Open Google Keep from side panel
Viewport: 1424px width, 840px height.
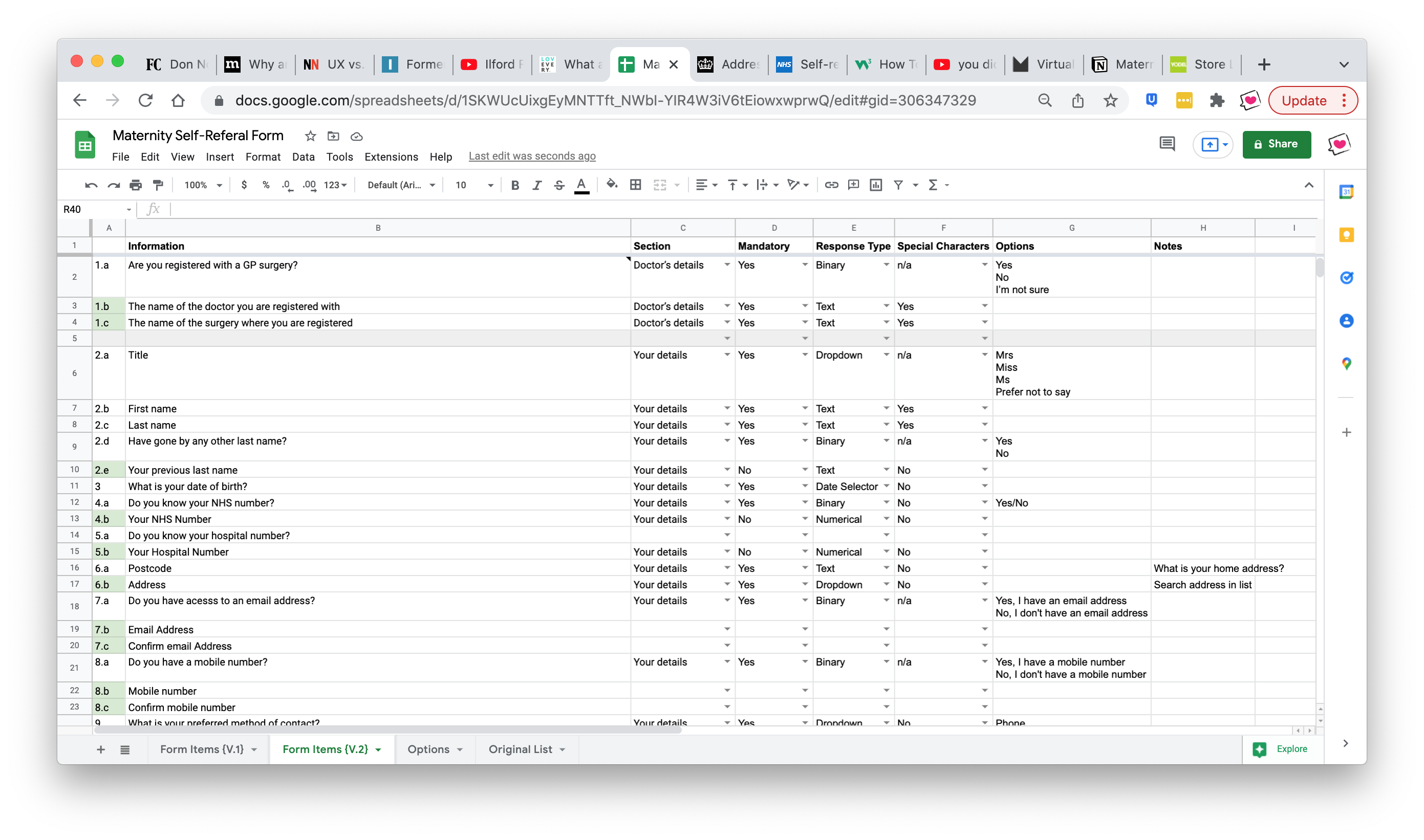click(x=1346, y=235)
